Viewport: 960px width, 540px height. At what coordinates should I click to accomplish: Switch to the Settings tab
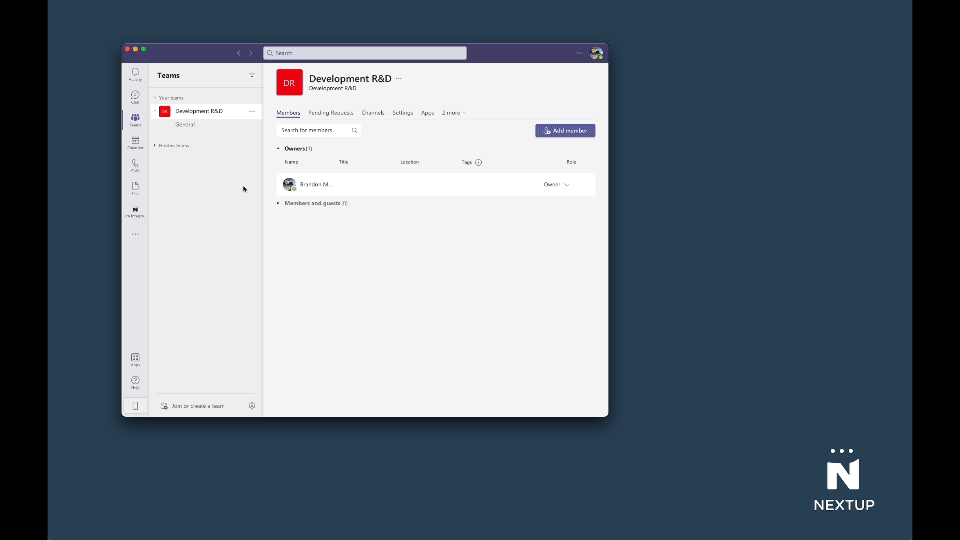(403, 113)
